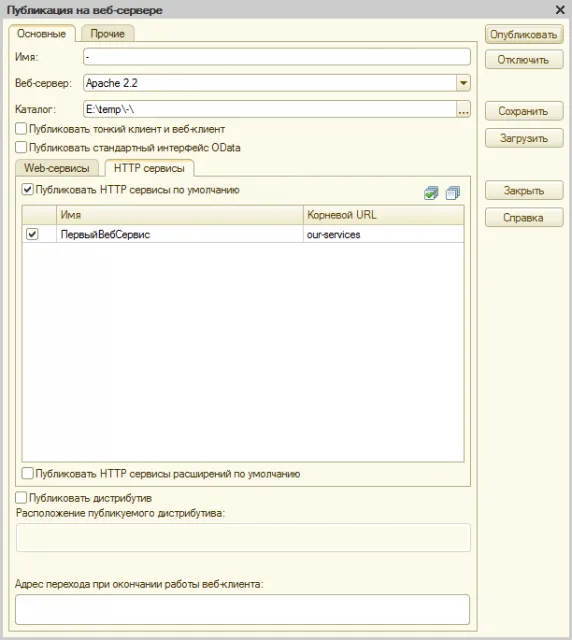Image resolution: width=572 pixels, height=640 pixels.
Task: Switch to the Основные tab
Action: (42, 33)
